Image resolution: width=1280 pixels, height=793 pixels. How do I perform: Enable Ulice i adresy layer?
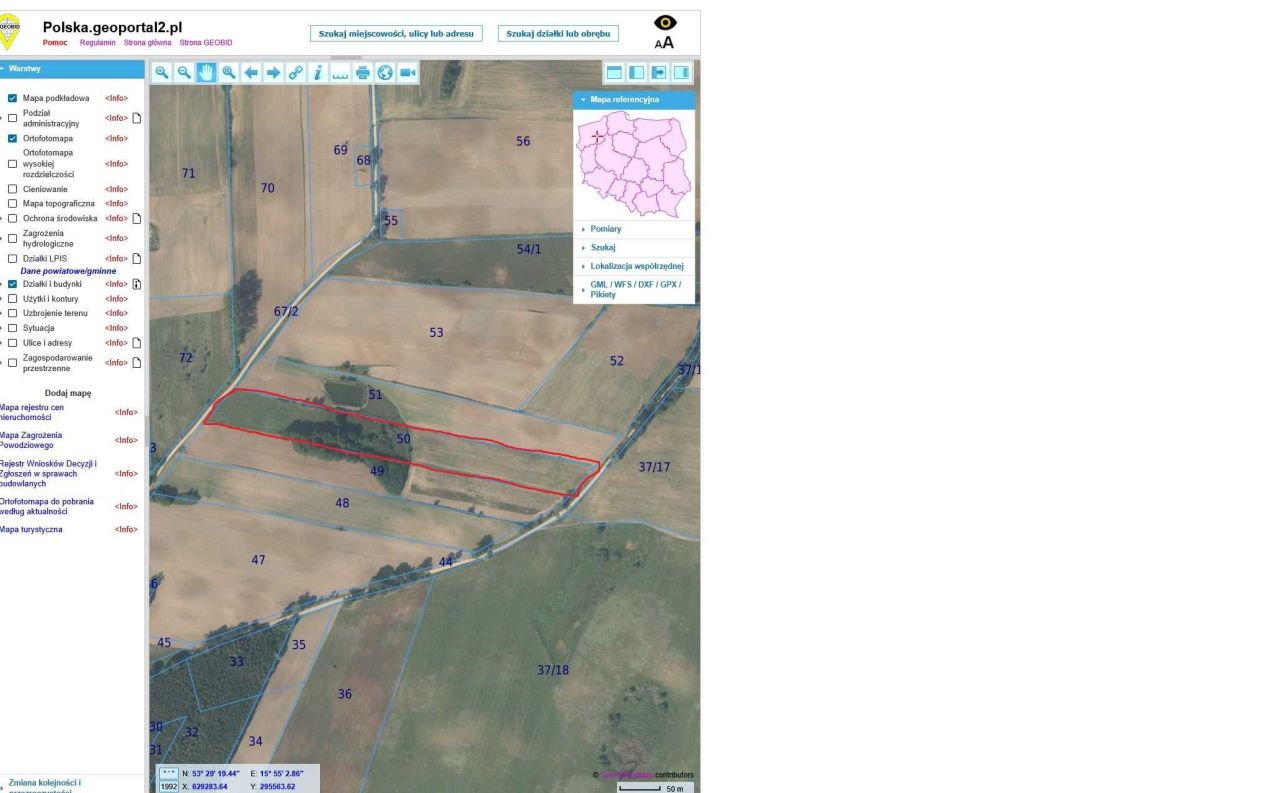pyautogui.click(x=13, y=343)
